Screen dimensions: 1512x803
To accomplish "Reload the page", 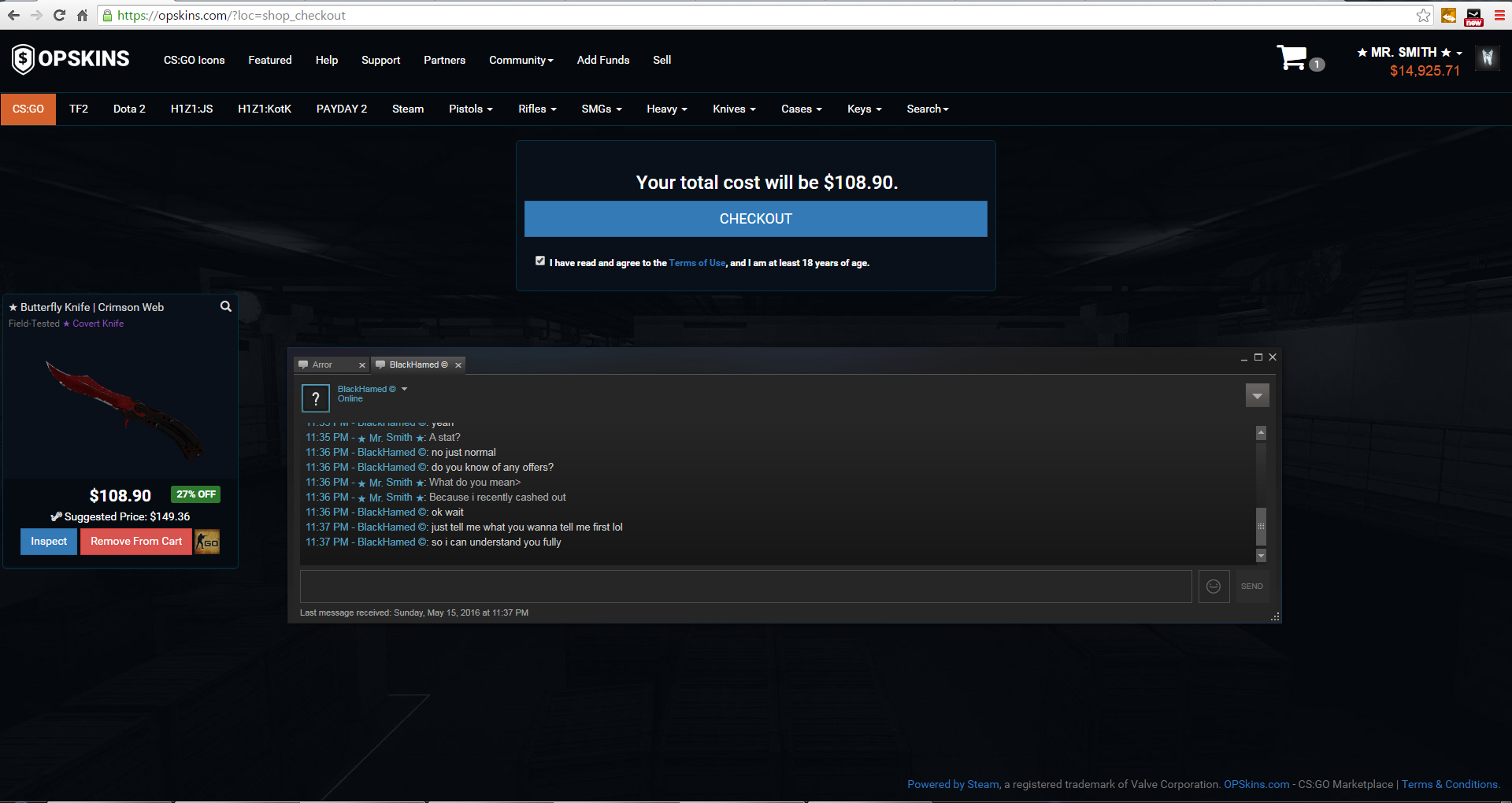I will tap(59, 15).
